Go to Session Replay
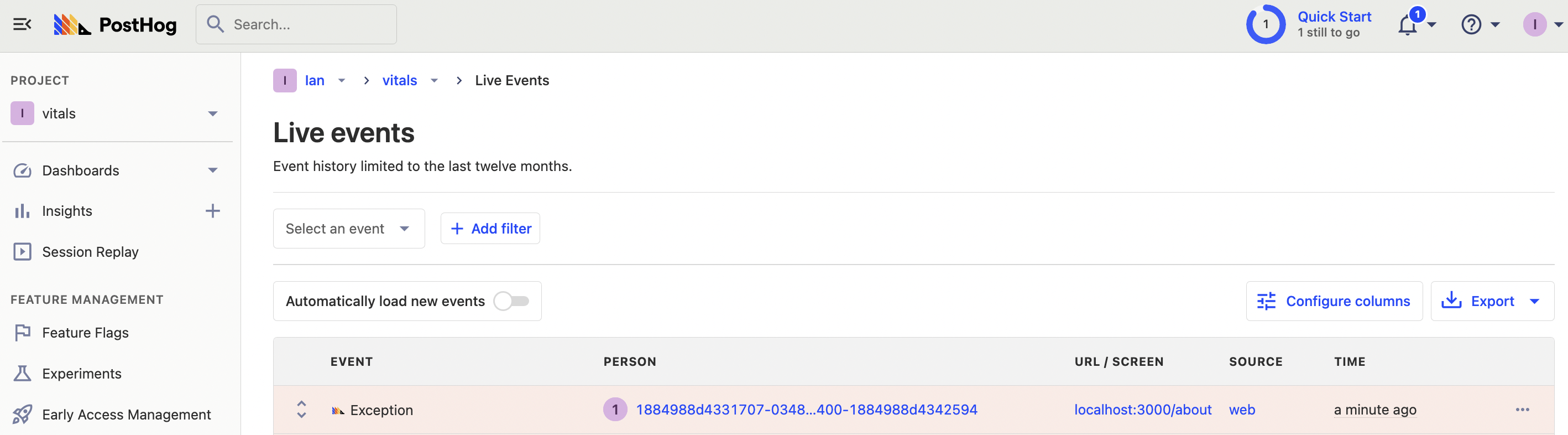Screen dimensions: 1568x435 (90, 252)
